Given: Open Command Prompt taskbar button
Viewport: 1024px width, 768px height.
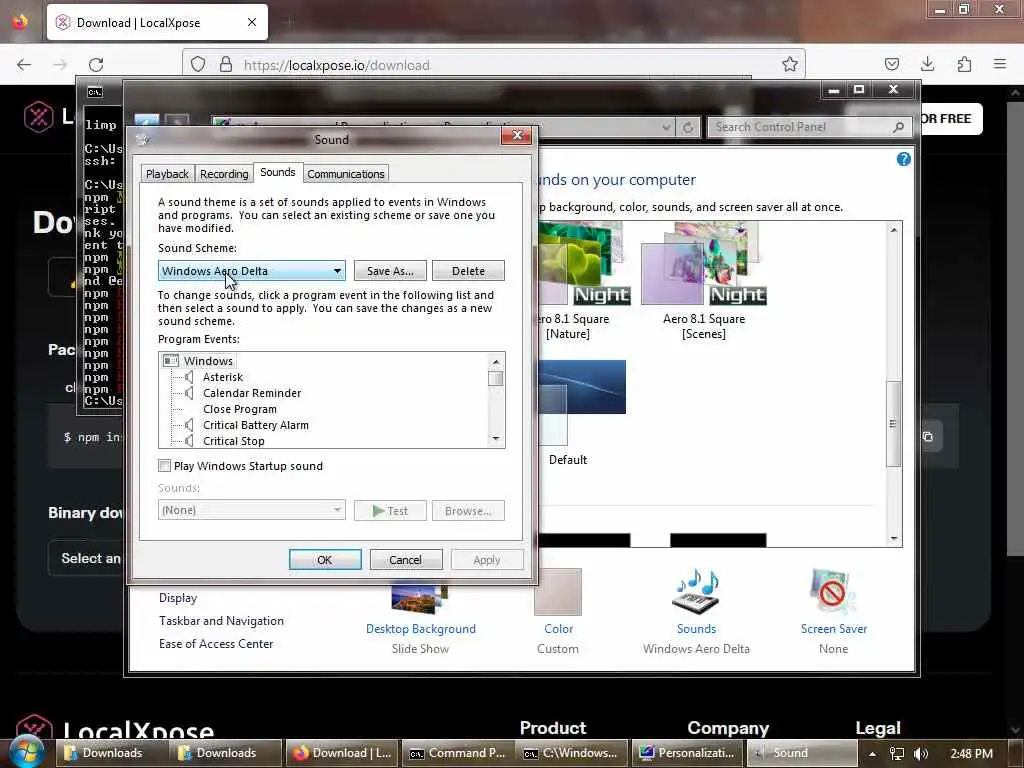Looking at the screenshot, I should click(x=458, y=753).
